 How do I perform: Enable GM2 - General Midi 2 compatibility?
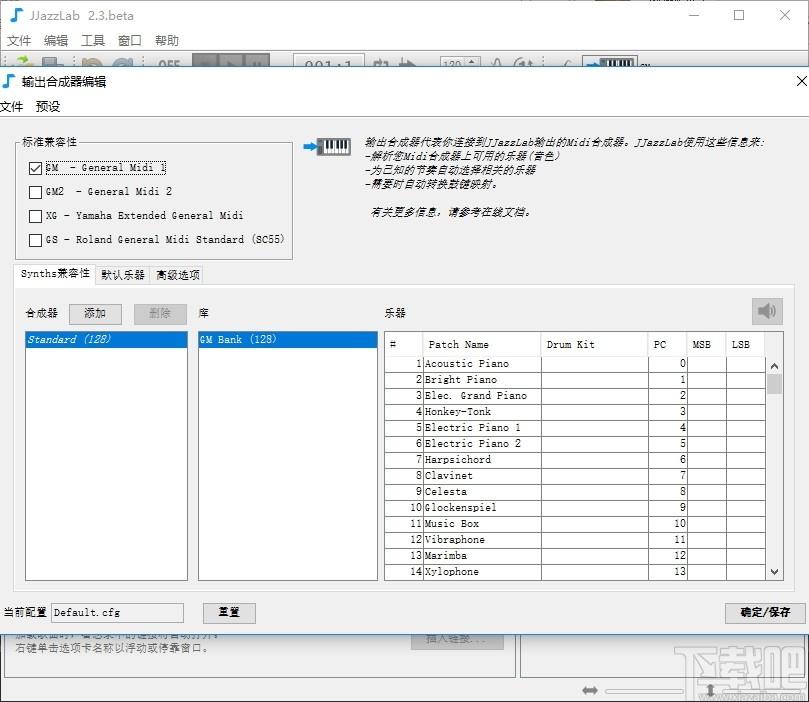pos(35,192)
